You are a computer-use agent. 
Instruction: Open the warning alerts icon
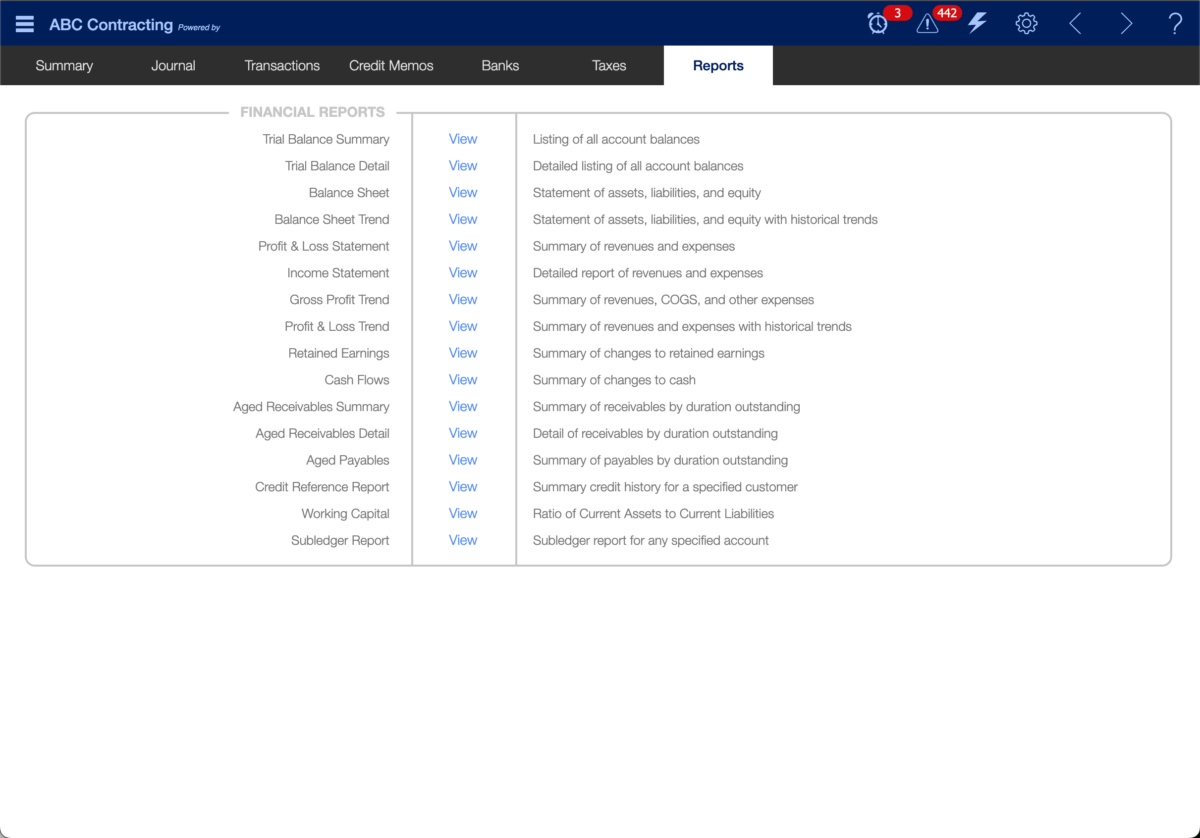click(927, 24)
